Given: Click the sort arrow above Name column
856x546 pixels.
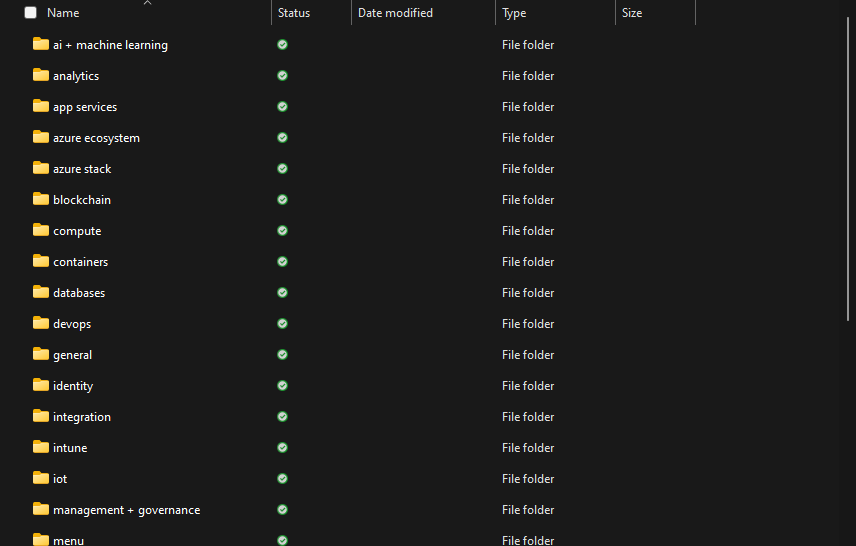Looking at the screenshot, I should [x=147, y=3].
